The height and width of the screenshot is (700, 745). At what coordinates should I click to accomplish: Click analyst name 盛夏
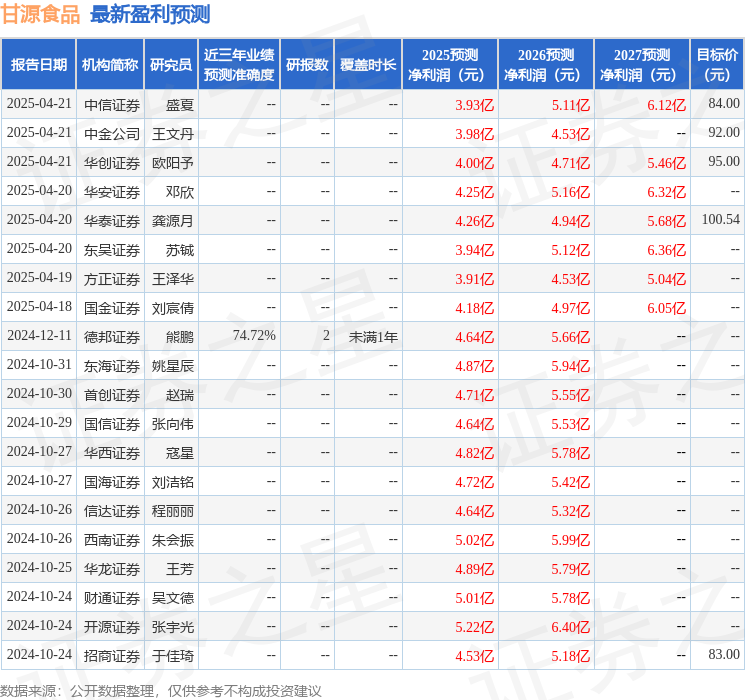pos(180,105)
